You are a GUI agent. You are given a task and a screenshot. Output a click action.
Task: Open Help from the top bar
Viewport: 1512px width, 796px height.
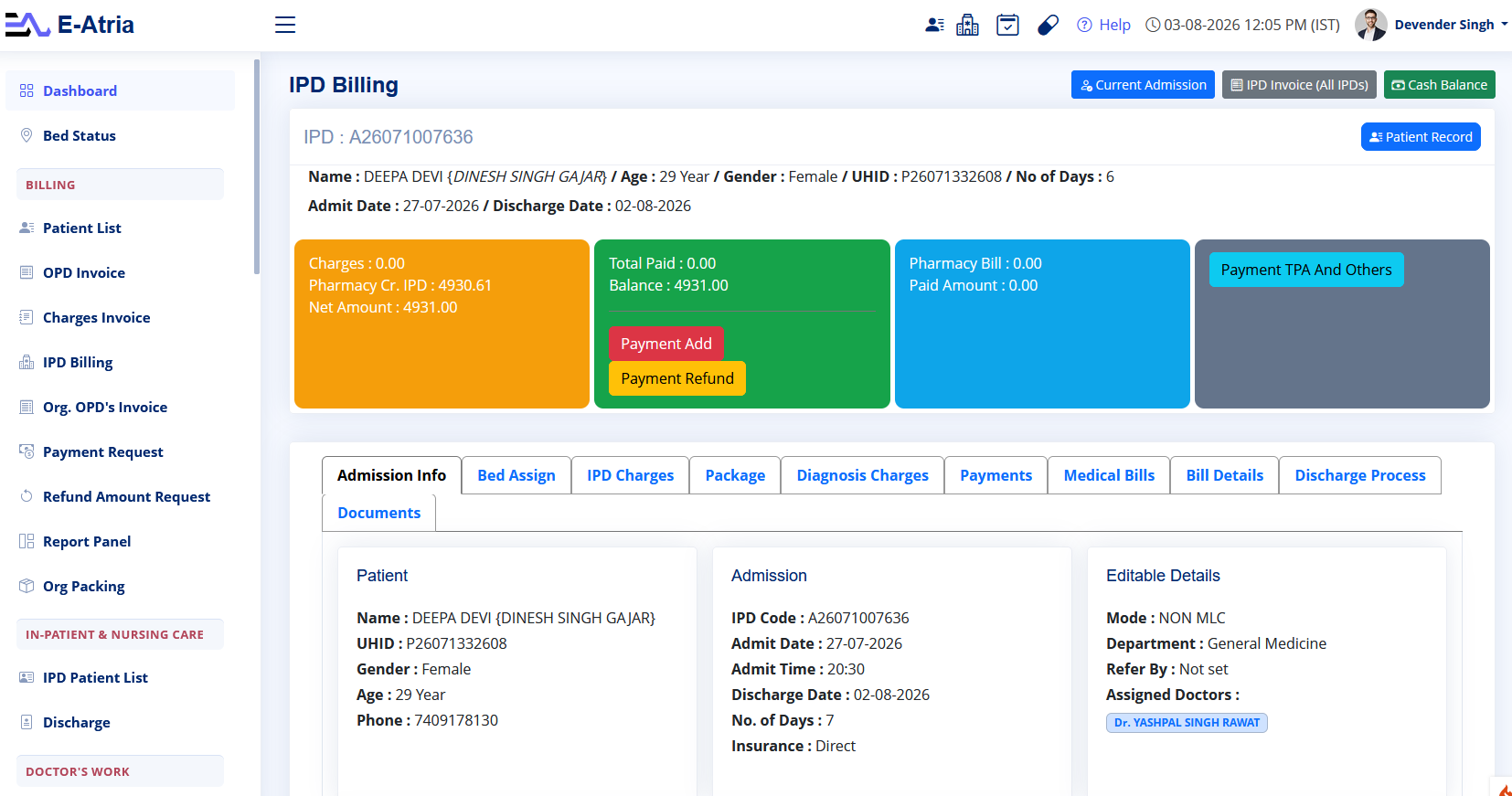tap(1103, 25)
